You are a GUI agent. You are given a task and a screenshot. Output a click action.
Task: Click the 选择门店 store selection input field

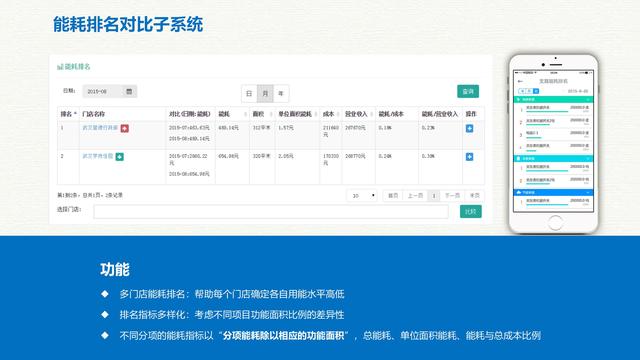271,211
